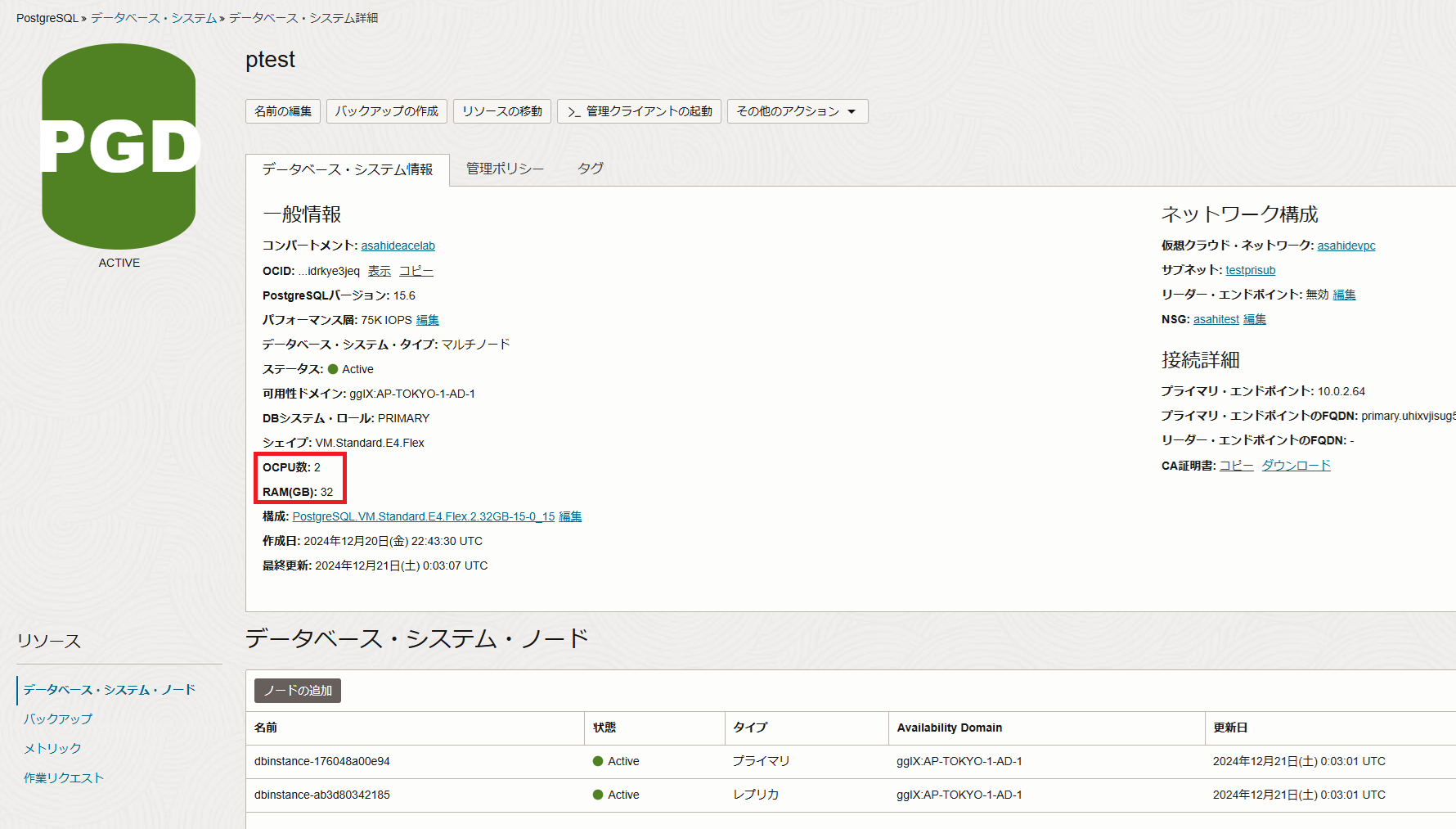
Task: Open the 管理ポリシー tab
Action: click(x=505, y=169)
